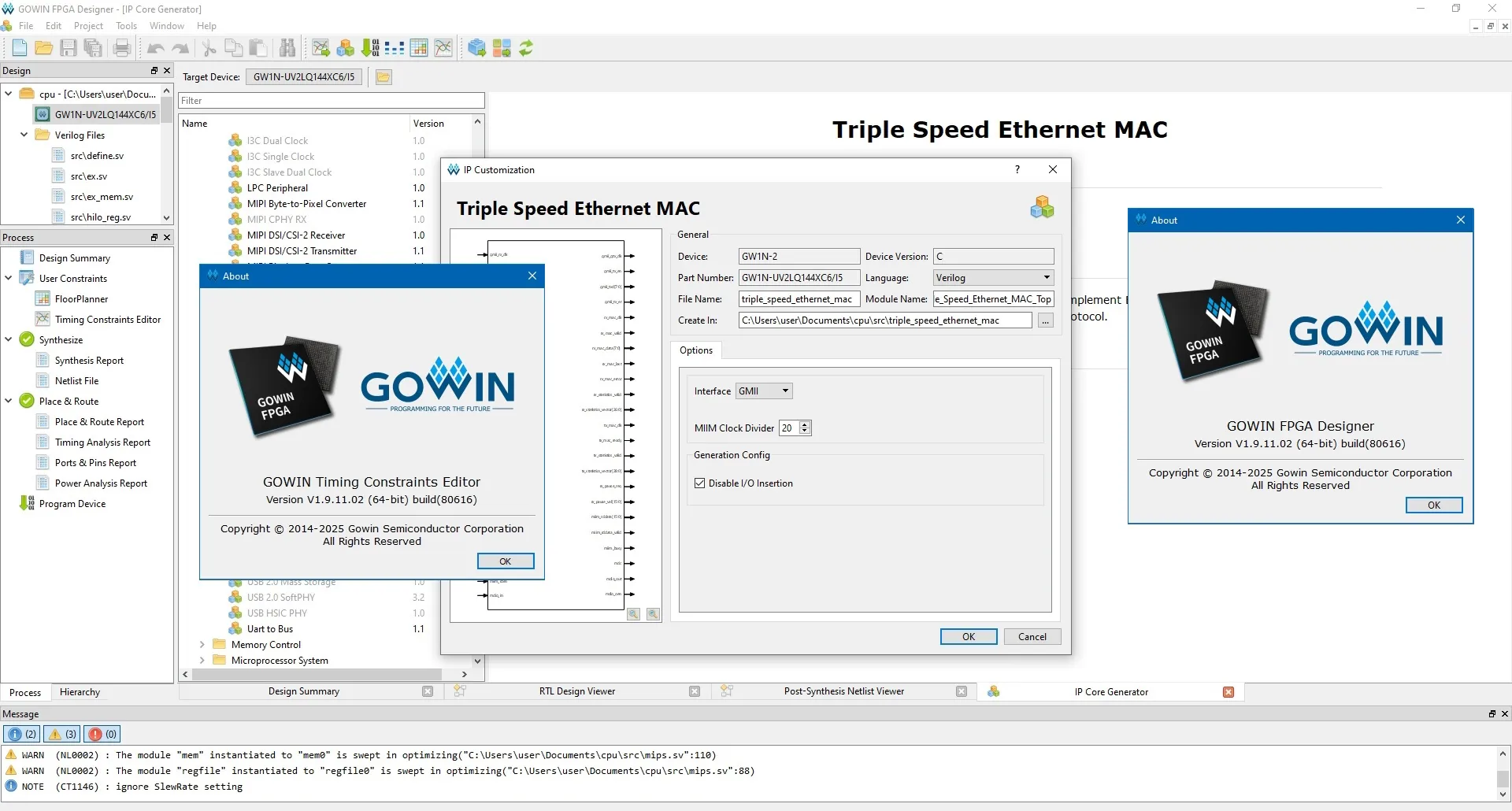This screenshot has height=811, width=1512.
Task: Click zoom-in magnifier under IP port diagram
Action: pyautogui.click(x=633, y=614)
